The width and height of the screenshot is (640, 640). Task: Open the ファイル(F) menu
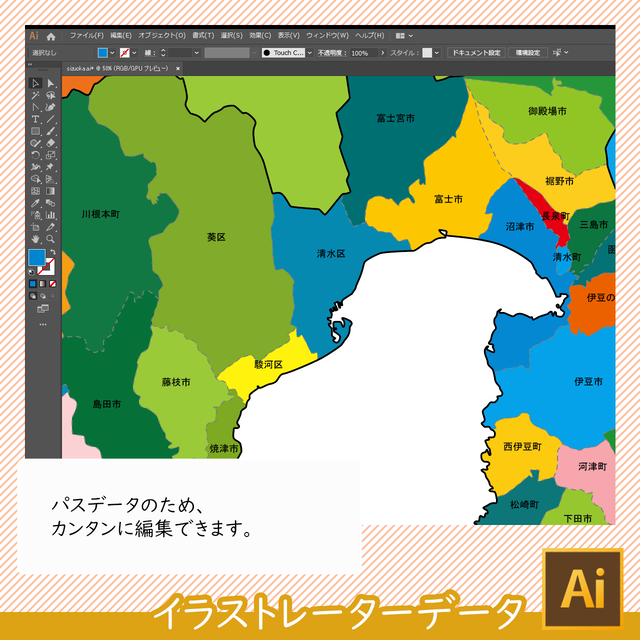point(87,36)
